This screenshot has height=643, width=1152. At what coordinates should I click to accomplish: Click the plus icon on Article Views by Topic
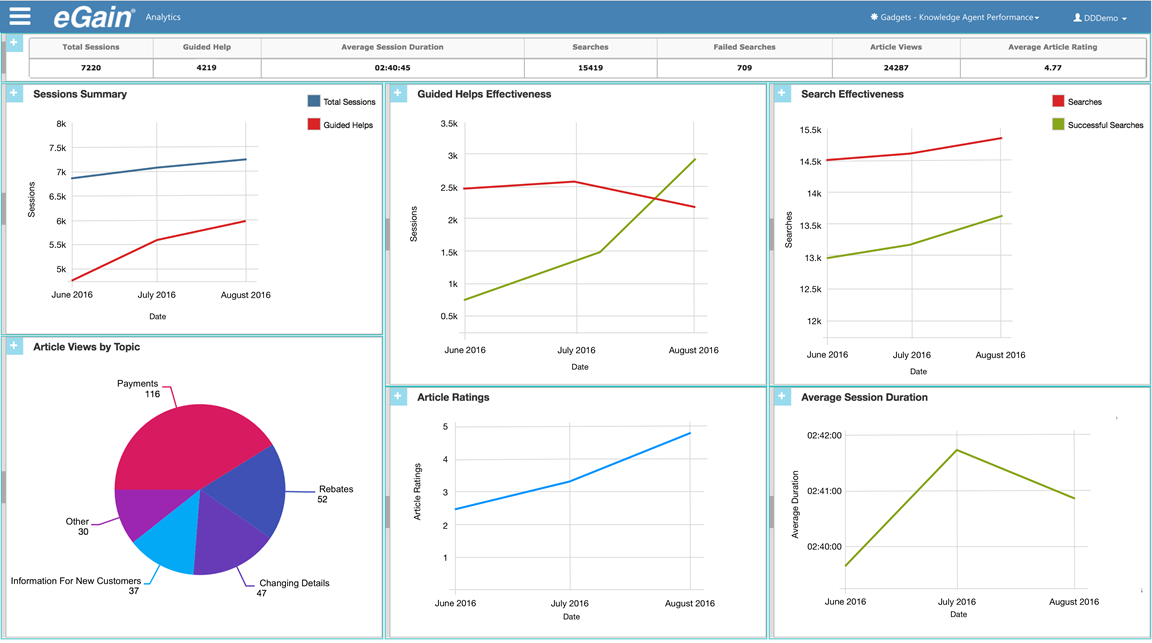coord(13,345)
